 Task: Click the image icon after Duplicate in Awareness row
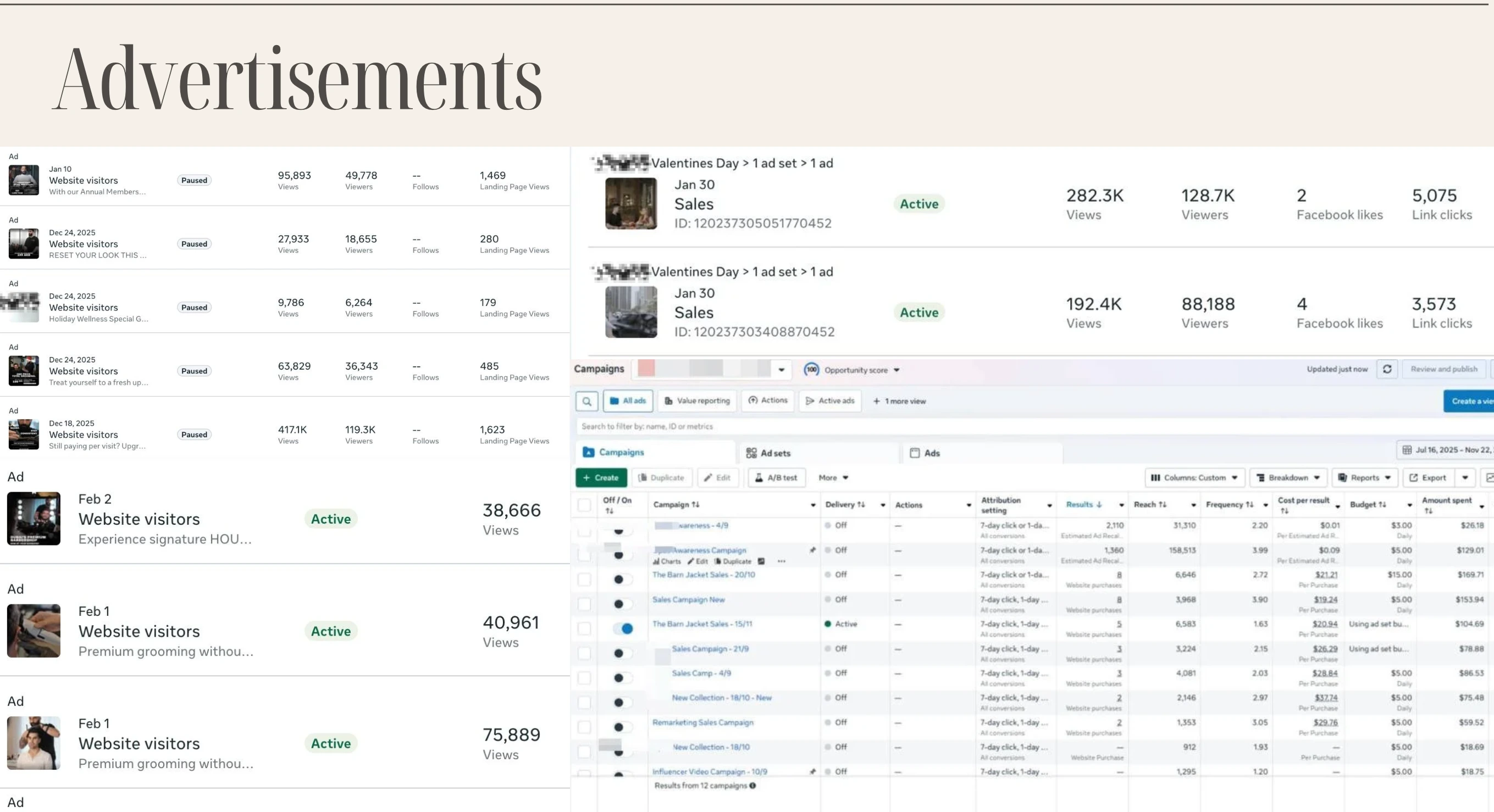tap(761, 561)
